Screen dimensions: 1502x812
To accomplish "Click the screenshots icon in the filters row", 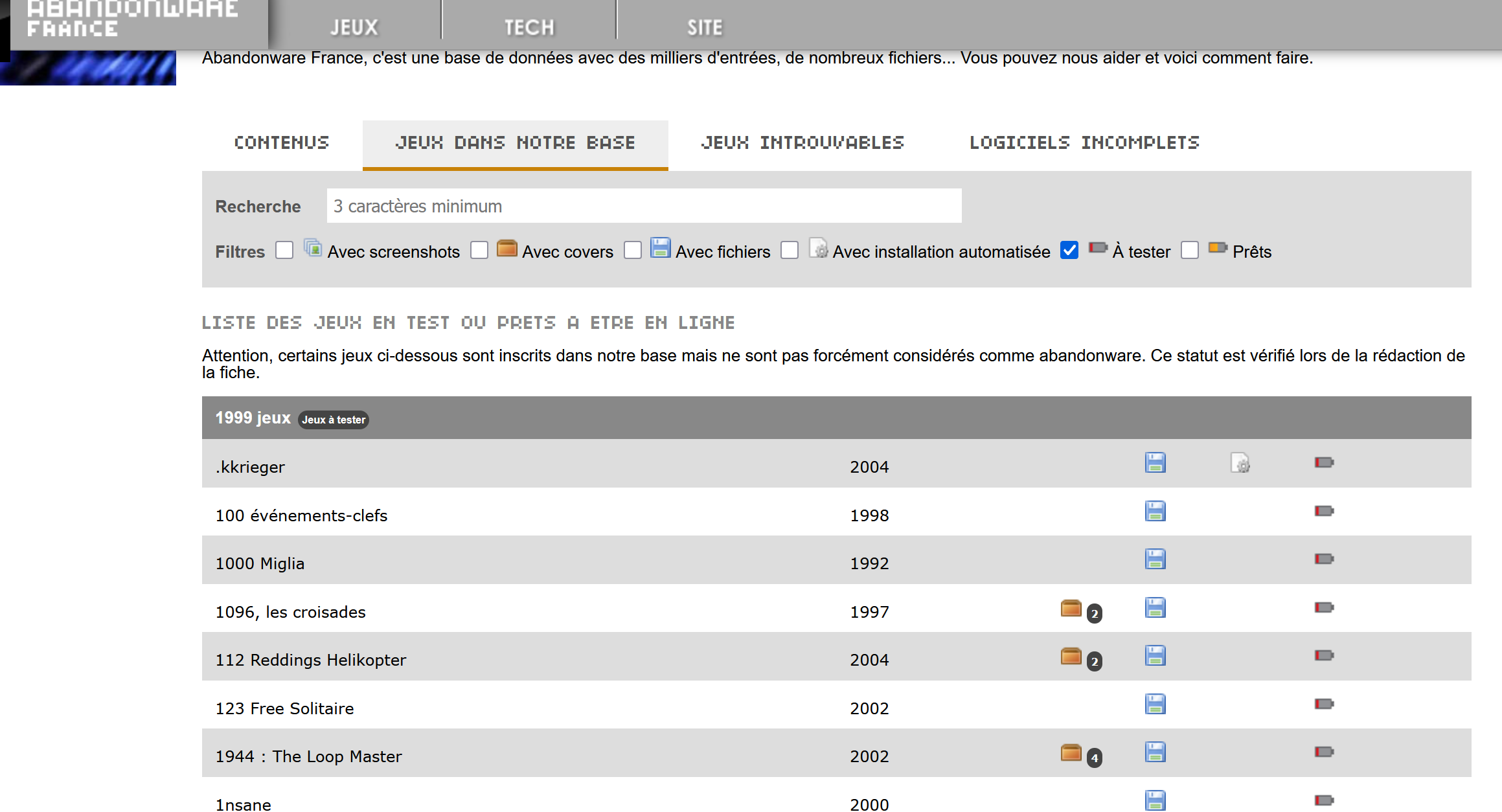I will pos(313,247).
